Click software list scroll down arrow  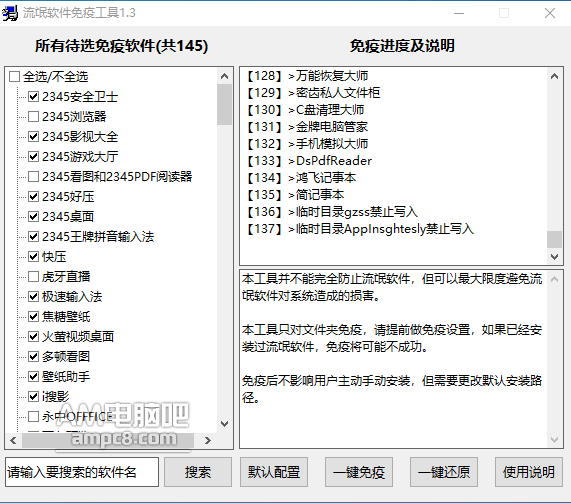coord(224,424)
